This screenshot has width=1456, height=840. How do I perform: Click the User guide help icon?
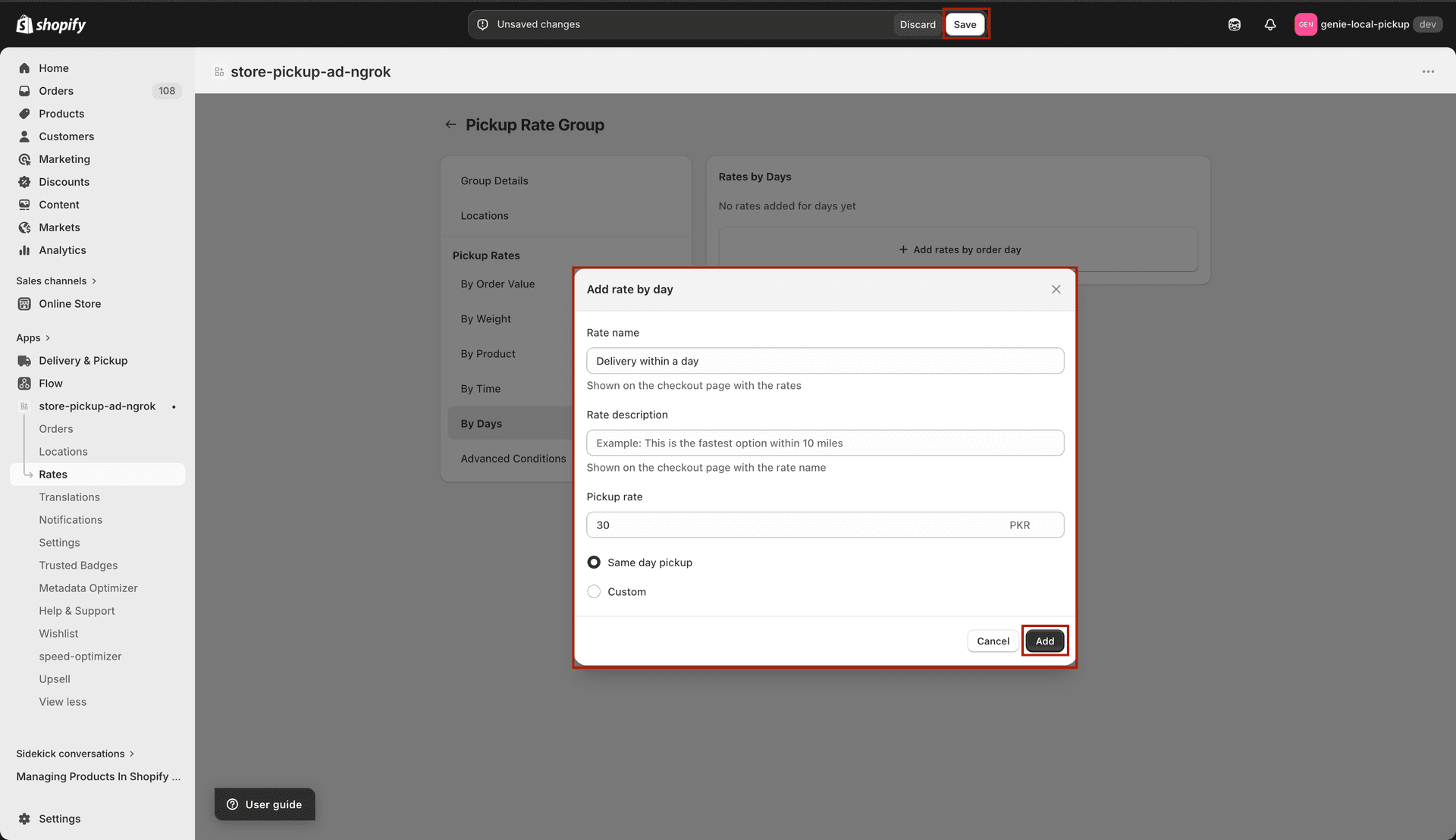(233, 804)
